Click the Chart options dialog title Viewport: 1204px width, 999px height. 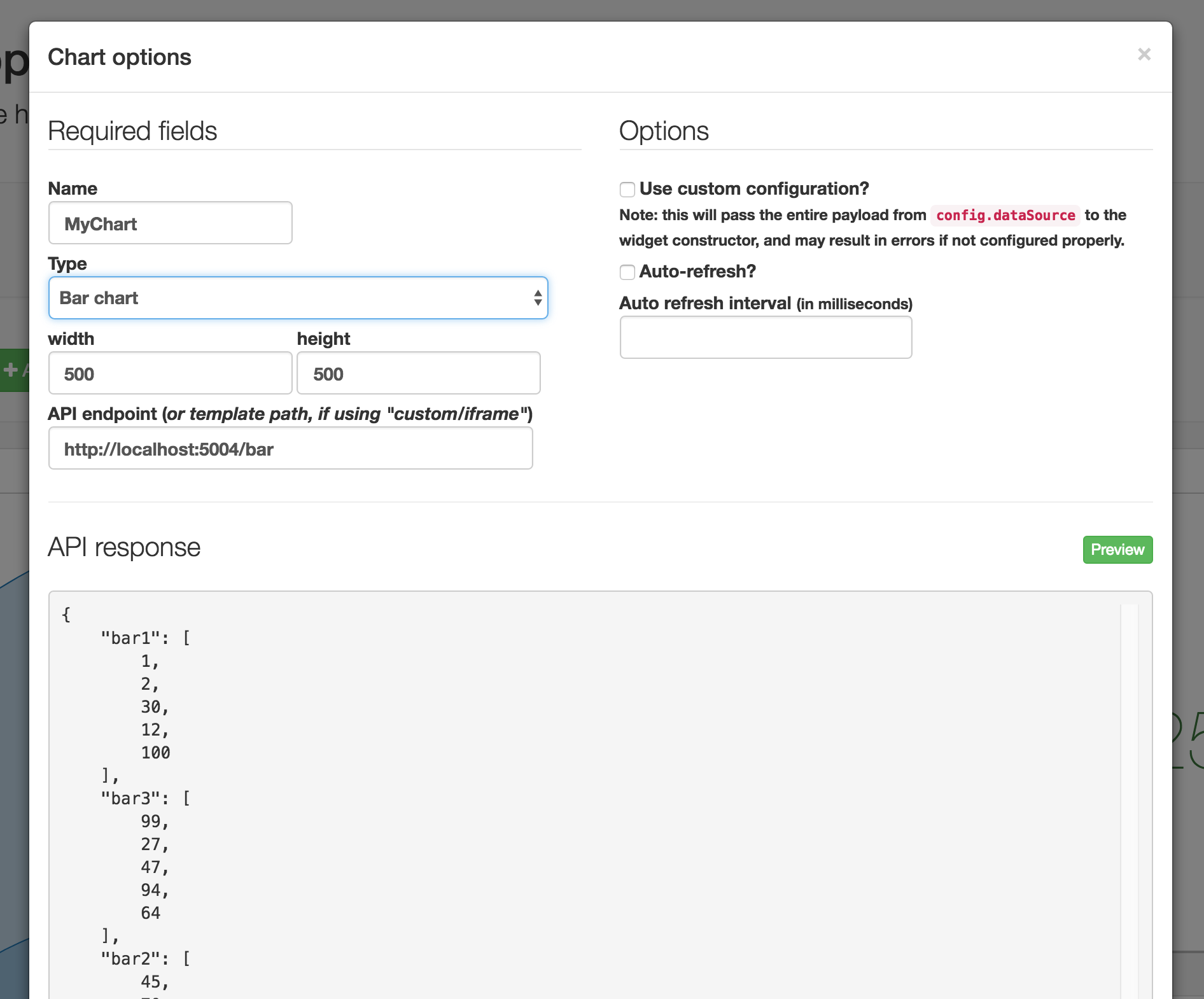click(x=120, y=57)
